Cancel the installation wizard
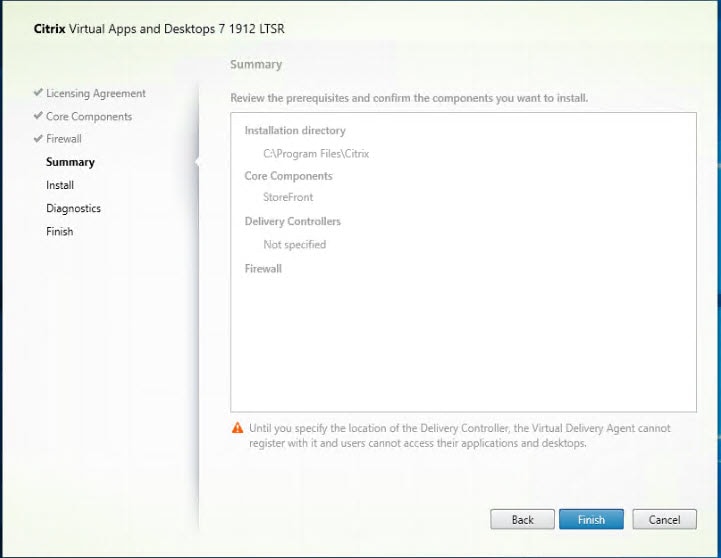 664,519
